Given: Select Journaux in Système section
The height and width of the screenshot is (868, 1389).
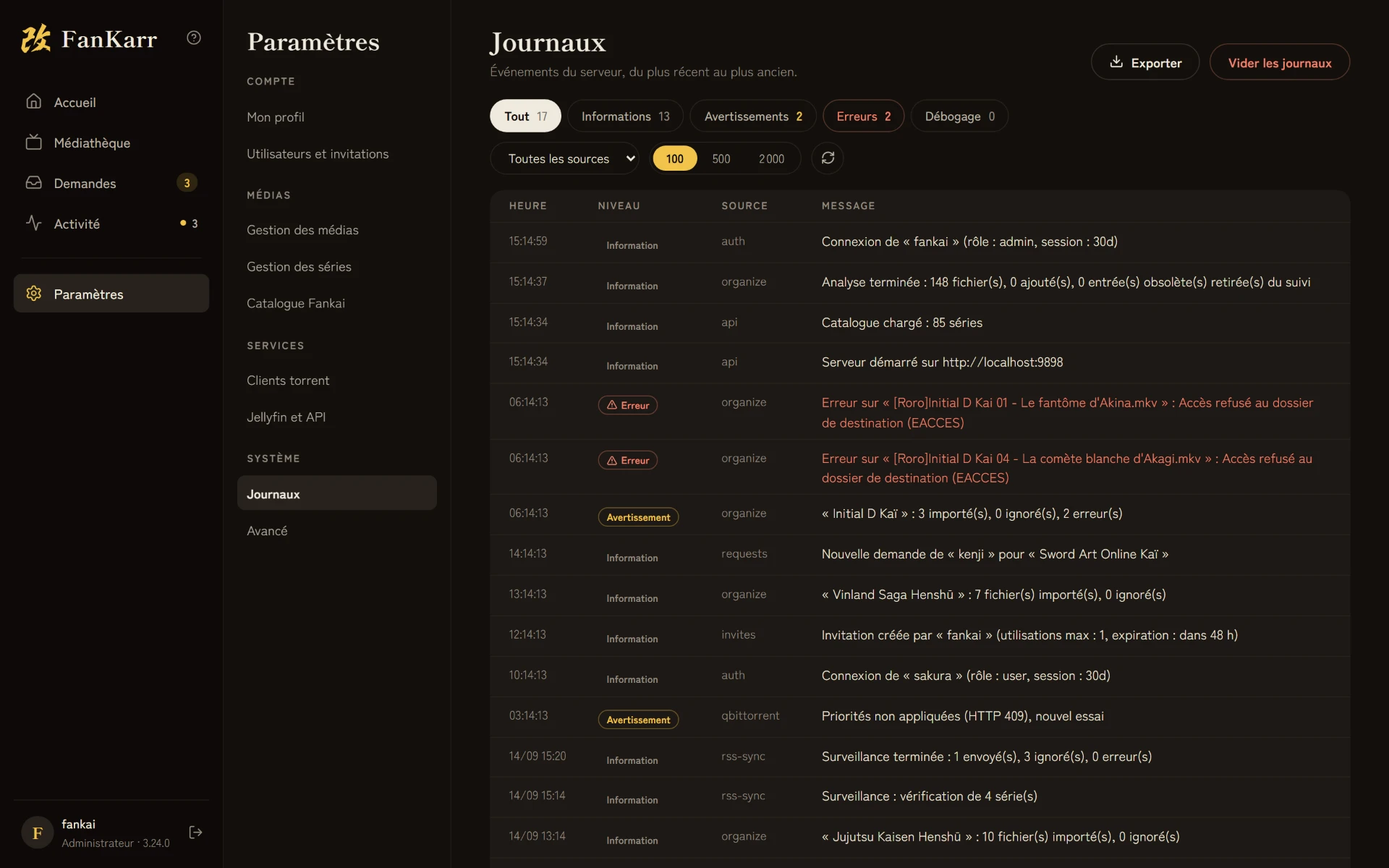Looking at the screenshot, I should click(x=336, y=493).
